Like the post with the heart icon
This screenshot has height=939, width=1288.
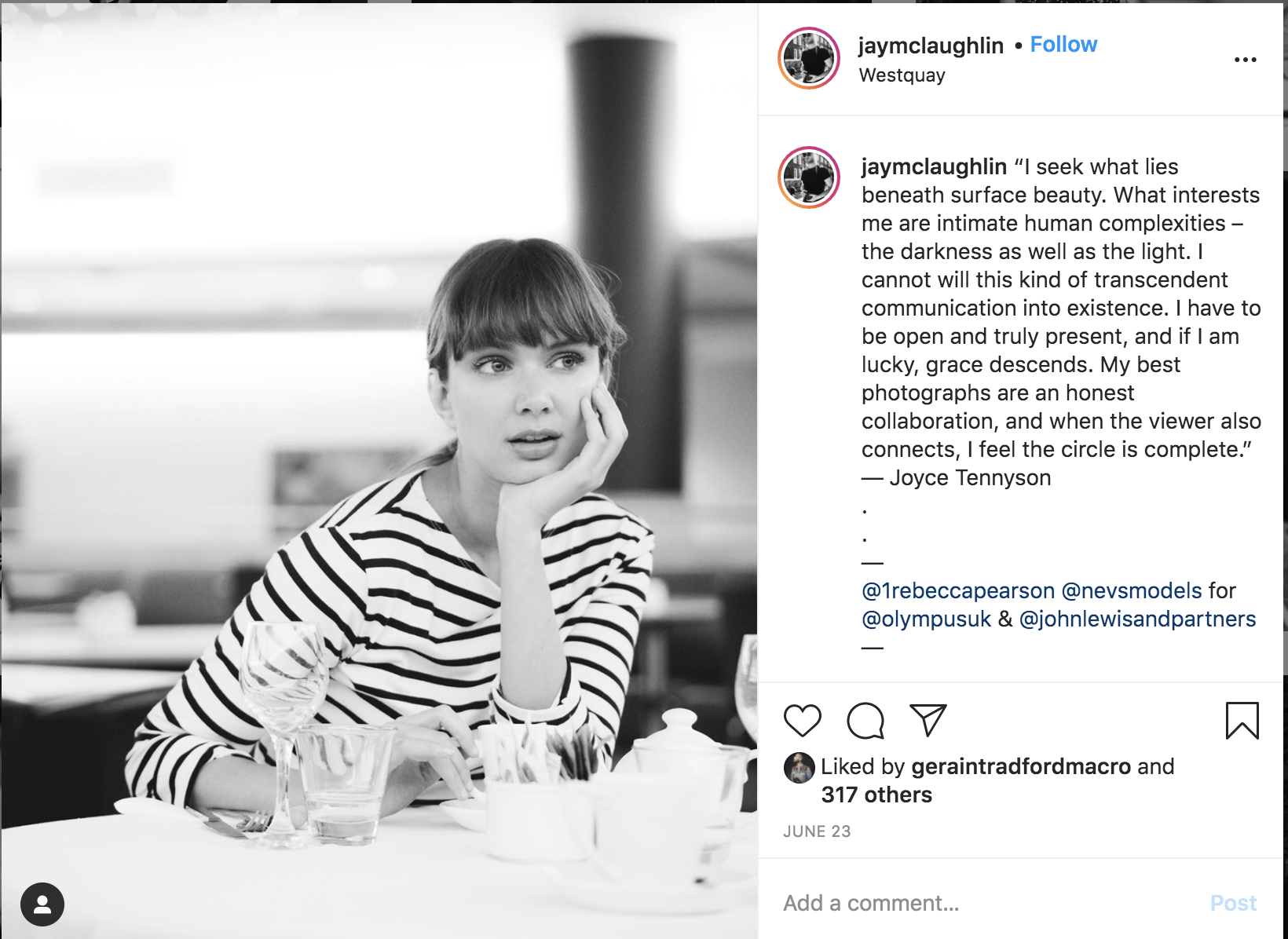point(802,721)
